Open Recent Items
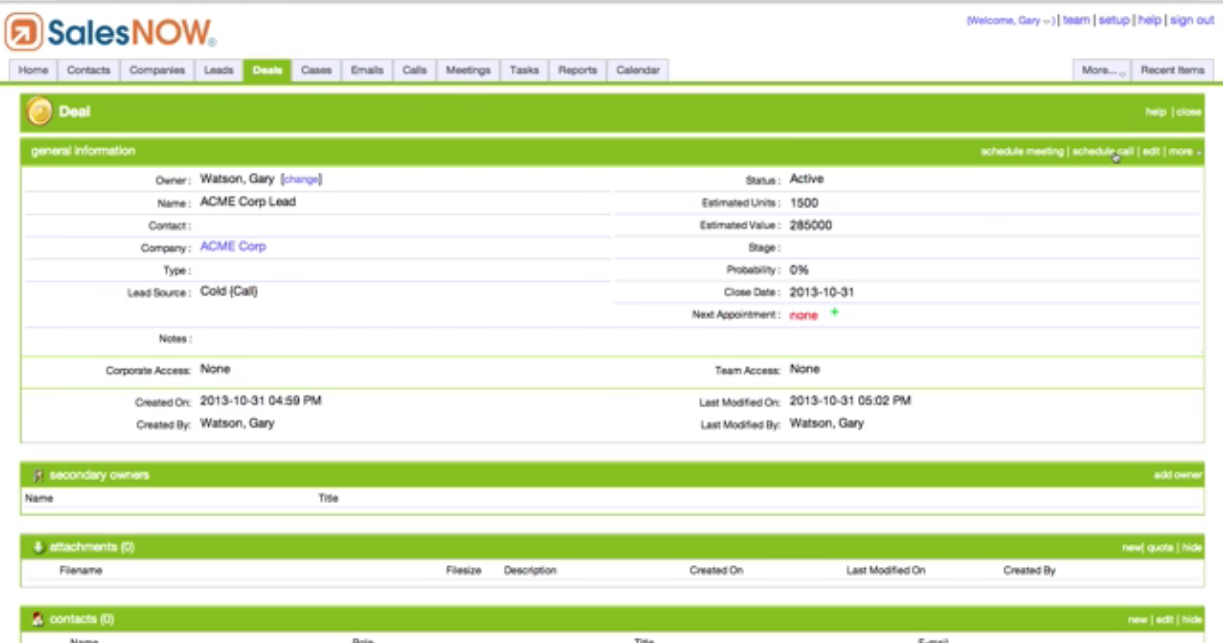The height and width of the screenshot is (643, 1223). click(1173, 70)
